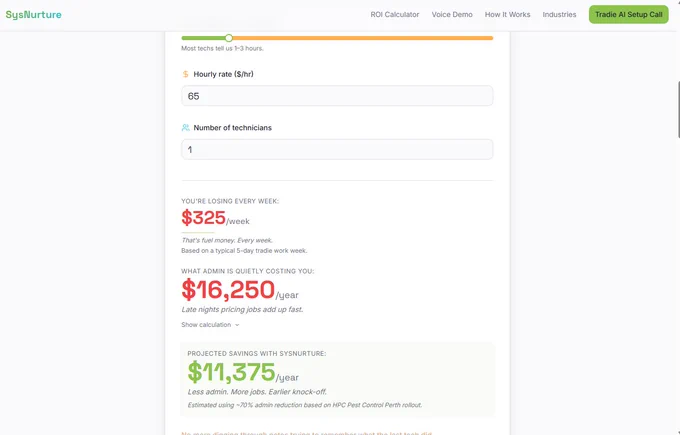
Task: Click the Tradie AI Setup Call button
Action: point(628,14)
